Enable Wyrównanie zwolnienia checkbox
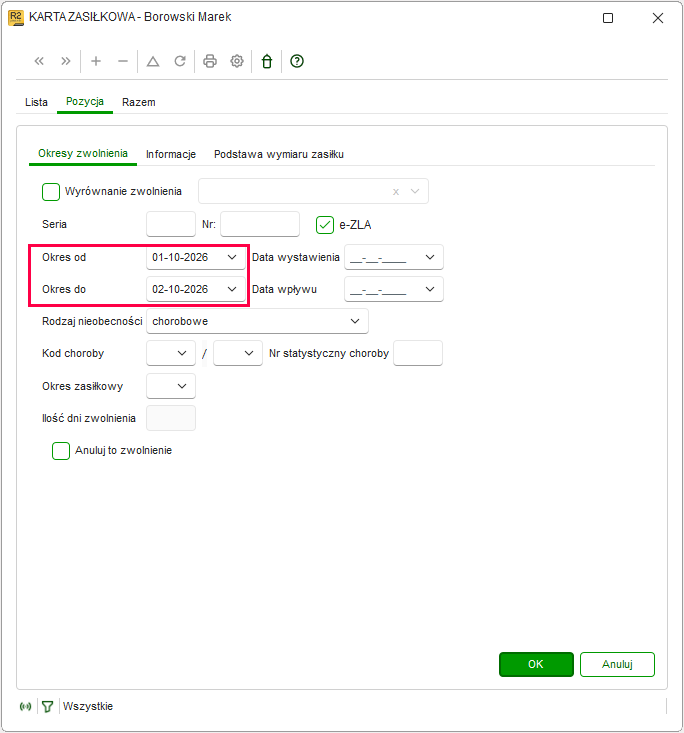The width and height of the screenshot is (684, 733). point(51,192)
